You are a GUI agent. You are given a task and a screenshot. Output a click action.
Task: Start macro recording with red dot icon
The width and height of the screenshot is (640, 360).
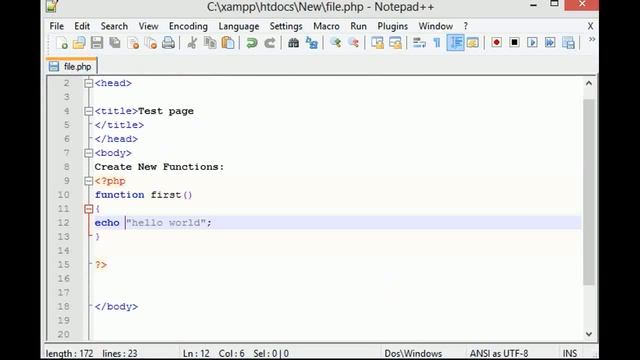point(496,43)
